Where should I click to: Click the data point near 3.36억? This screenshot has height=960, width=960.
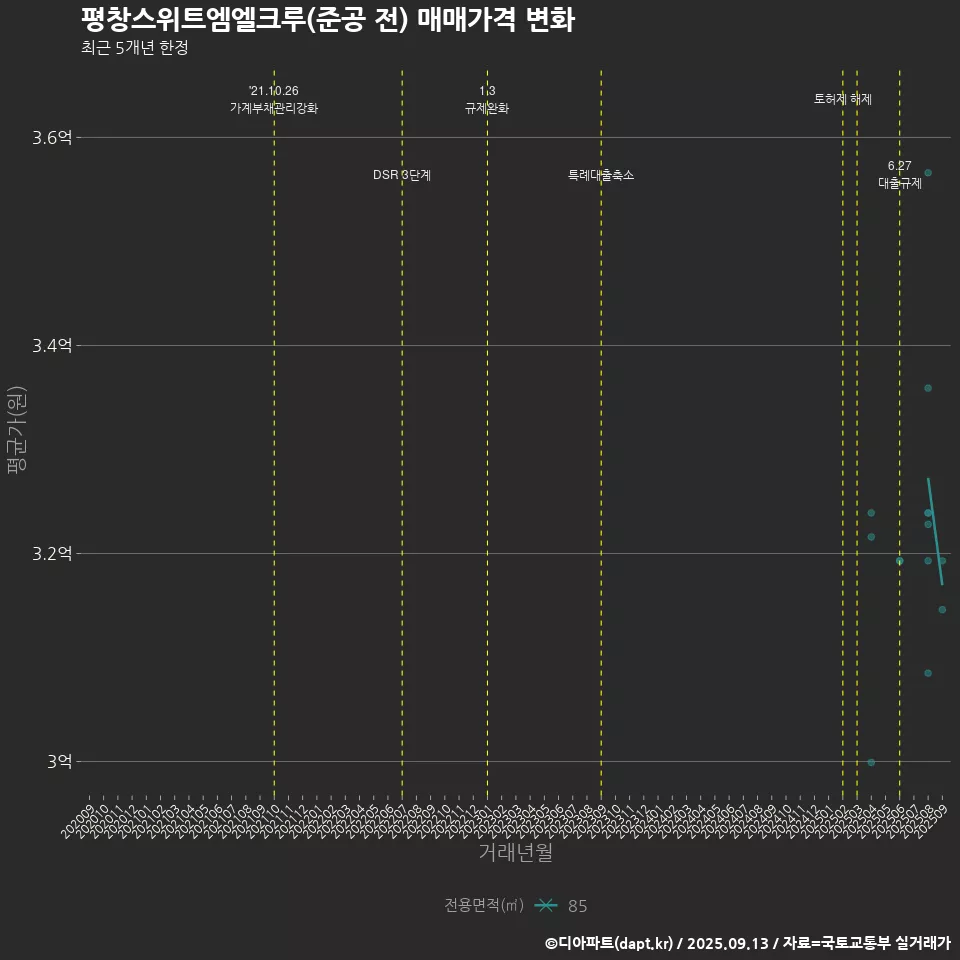point(928,388)
